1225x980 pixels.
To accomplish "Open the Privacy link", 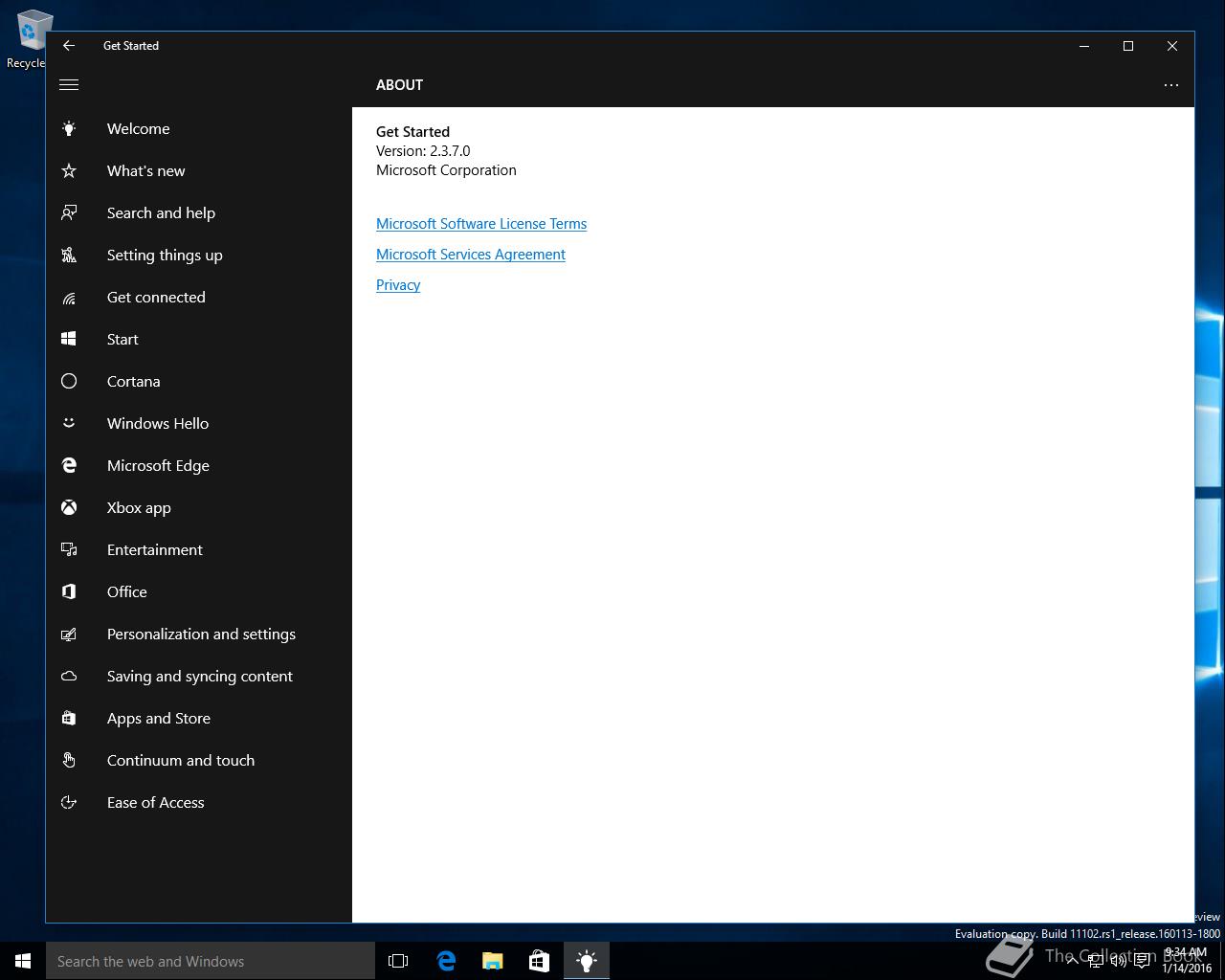I will [398, 285].
